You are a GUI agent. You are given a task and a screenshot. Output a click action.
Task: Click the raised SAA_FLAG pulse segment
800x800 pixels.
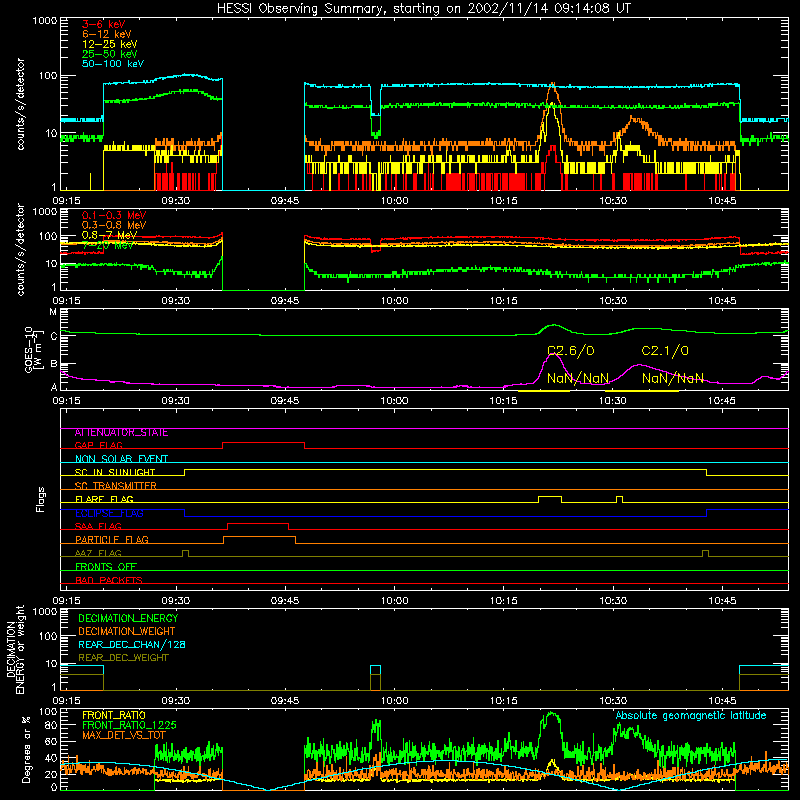pyautogui.click(x=258, y=526)
